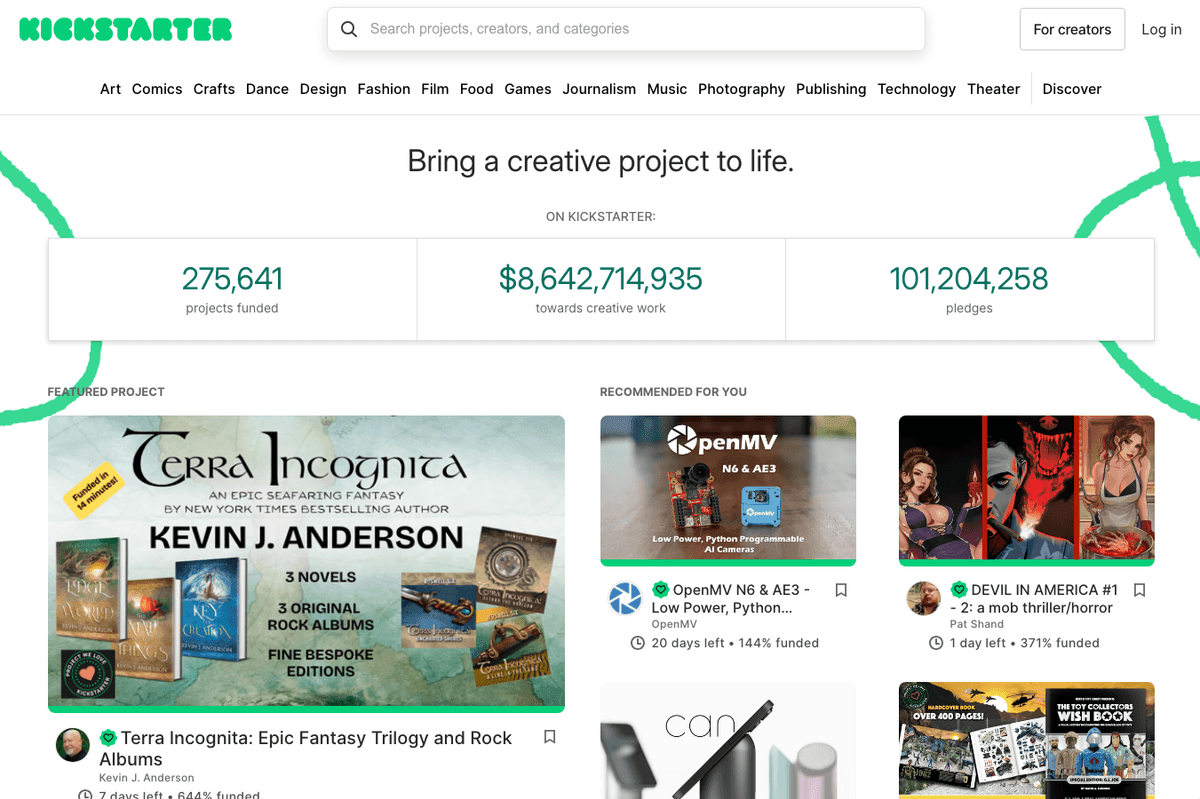Image resolution: width=1200 pixels, height=799 pixels.
Task: Click the clock icon under OpenMV project
Action: point(637,643)
